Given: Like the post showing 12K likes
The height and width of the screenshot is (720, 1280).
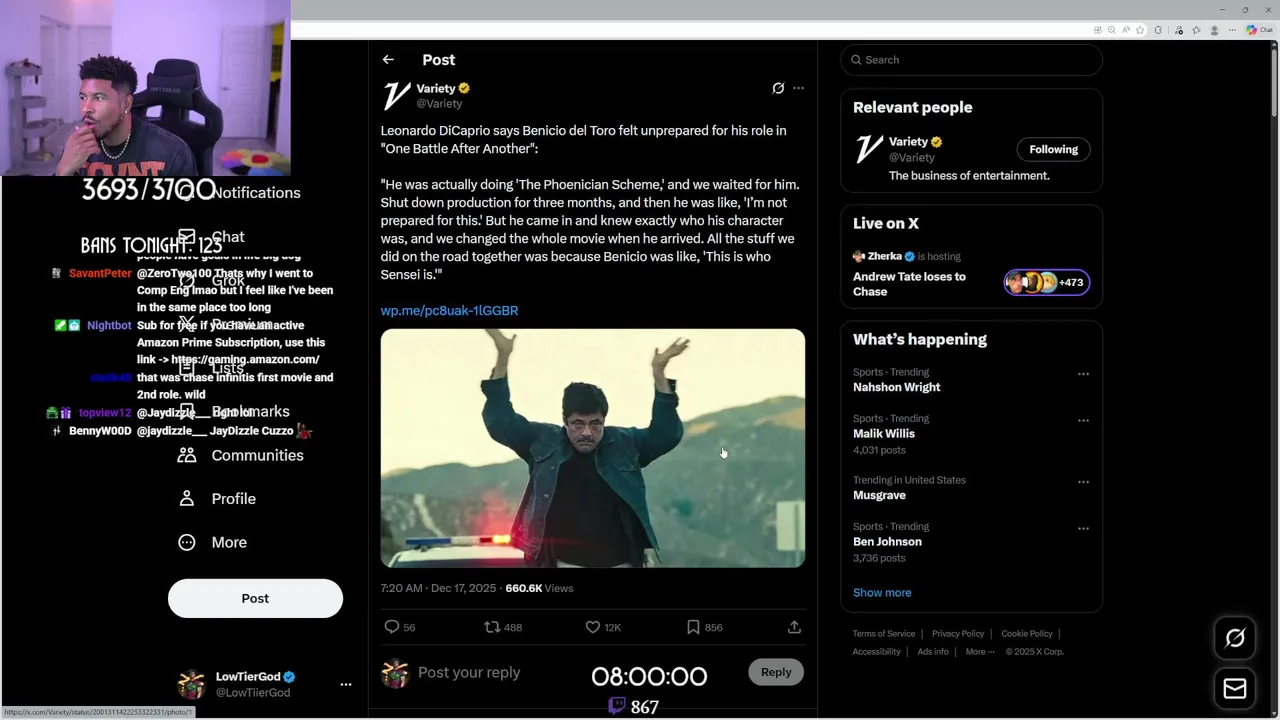Looking at the screenshot, I should [x=603, y=627].
